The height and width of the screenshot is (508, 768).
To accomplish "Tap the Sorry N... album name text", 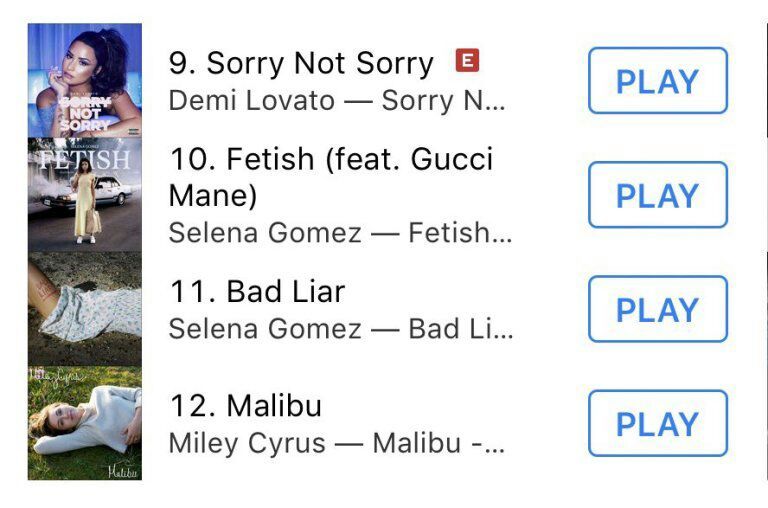I will coord(443,101).
